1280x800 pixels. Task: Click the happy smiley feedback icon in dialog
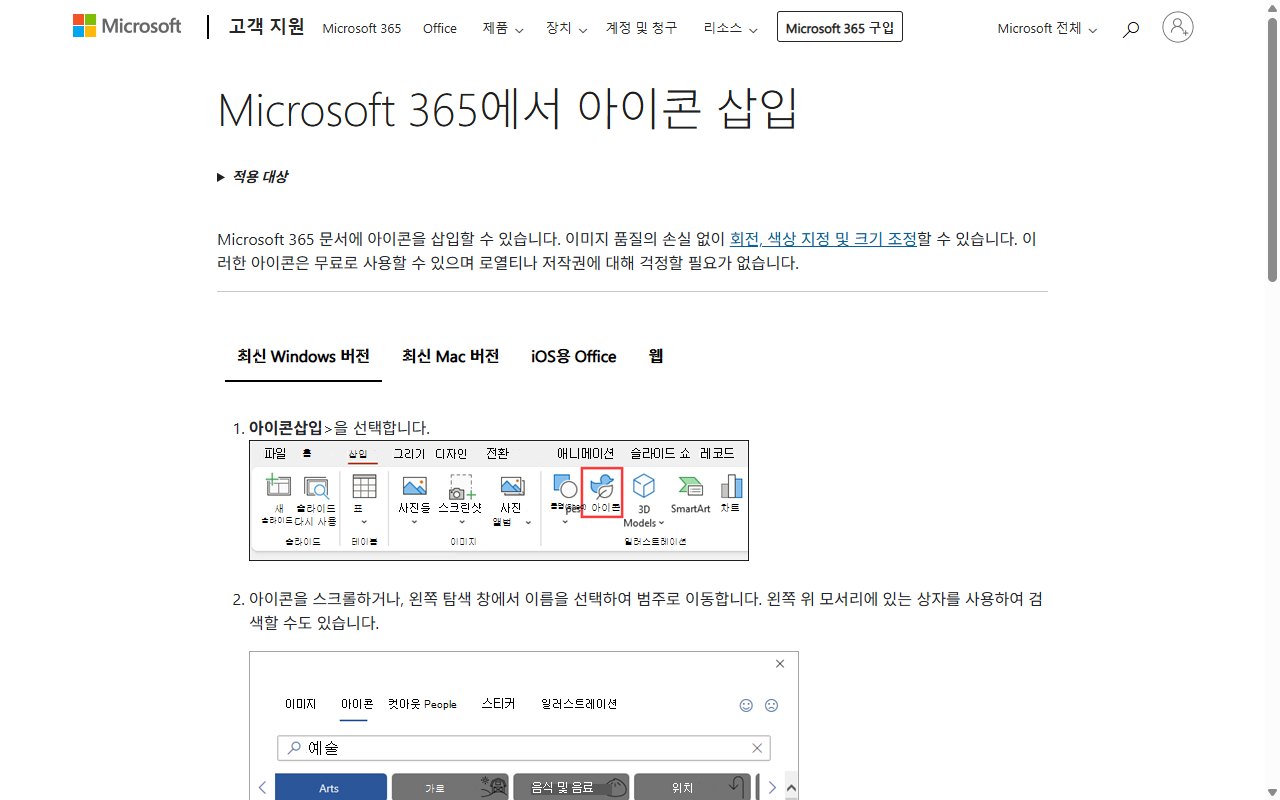pos(746,705)
